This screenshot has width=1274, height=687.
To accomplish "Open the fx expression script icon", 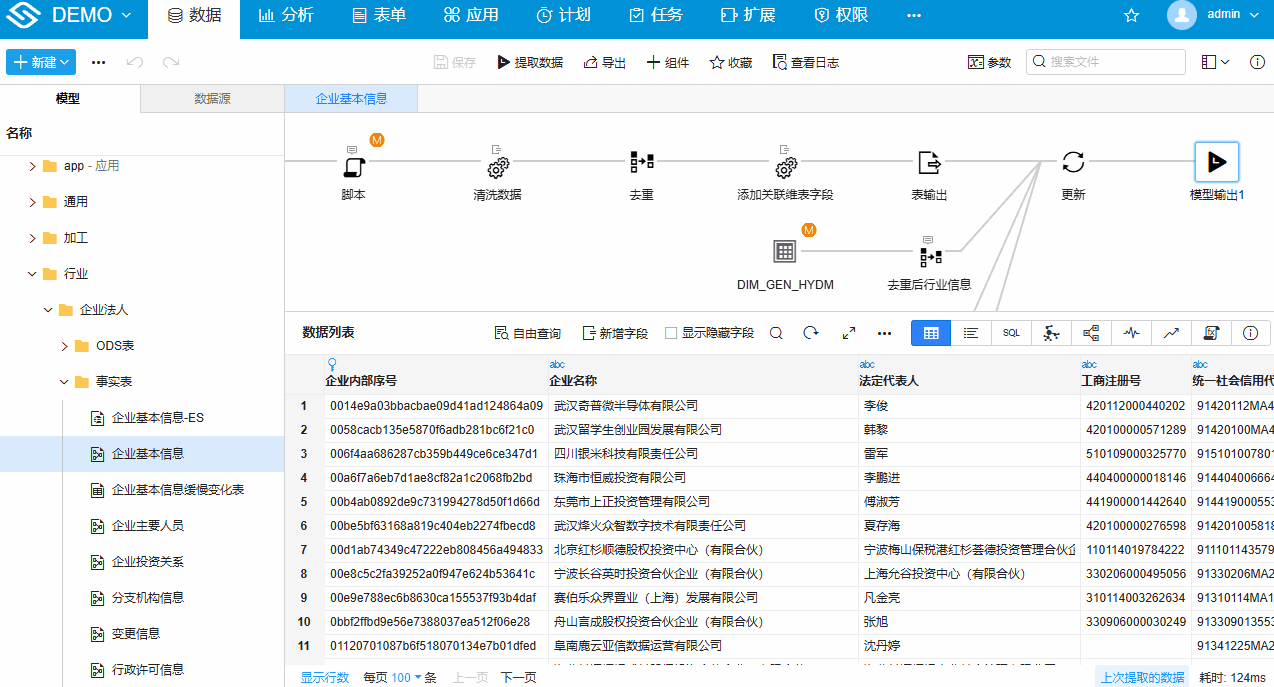I will (x=1211, y=332).
